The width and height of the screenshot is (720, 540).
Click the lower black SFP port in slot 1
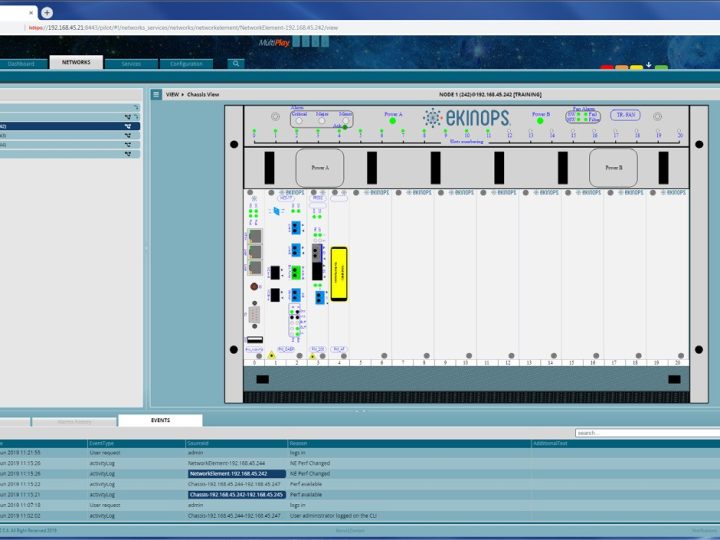[275, 295]
